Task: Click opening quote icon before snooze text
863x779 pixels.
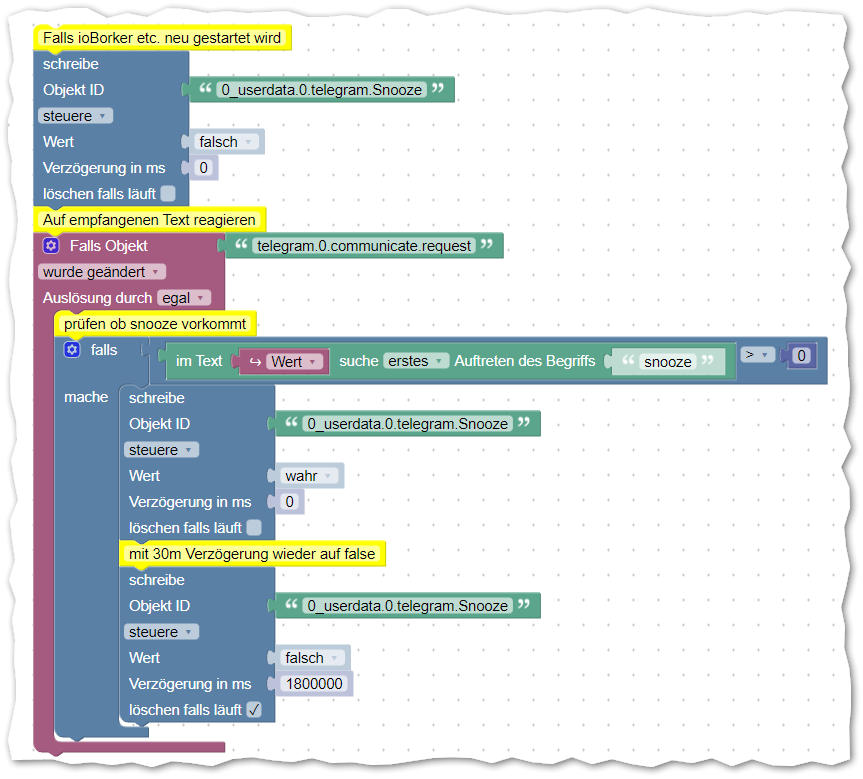Action: coord(628,360)
